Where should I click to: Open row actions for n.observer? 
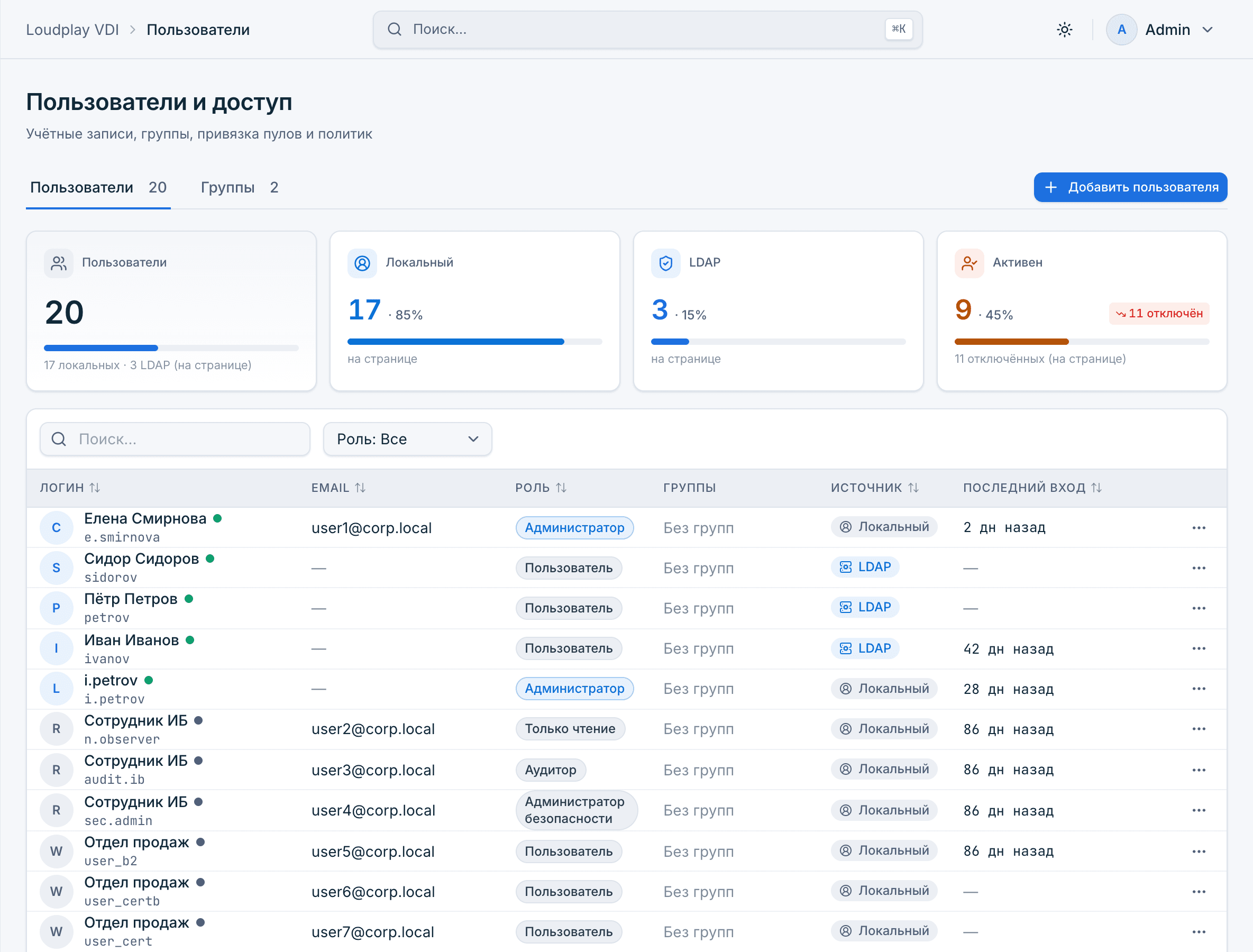[x=1199, y=729]
